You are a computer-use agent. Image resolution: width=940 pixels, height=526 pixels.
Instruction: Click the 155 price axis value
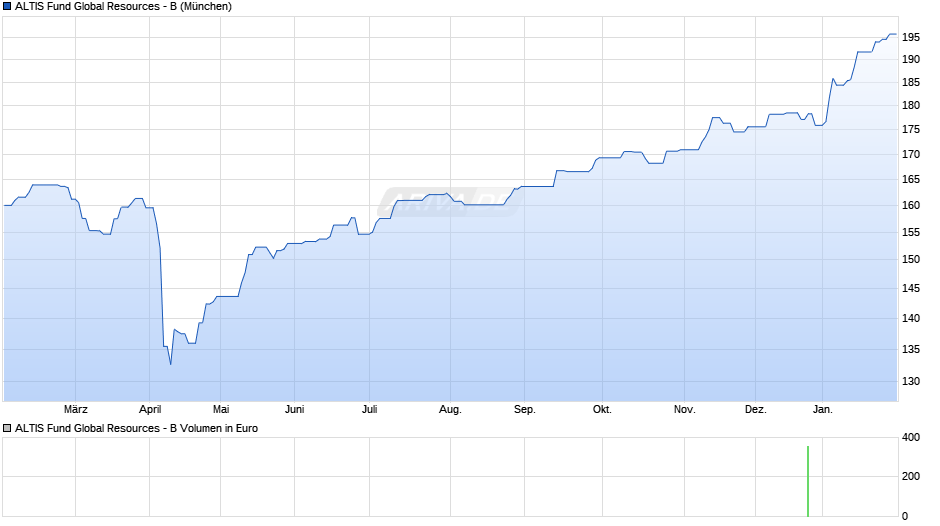911,232
